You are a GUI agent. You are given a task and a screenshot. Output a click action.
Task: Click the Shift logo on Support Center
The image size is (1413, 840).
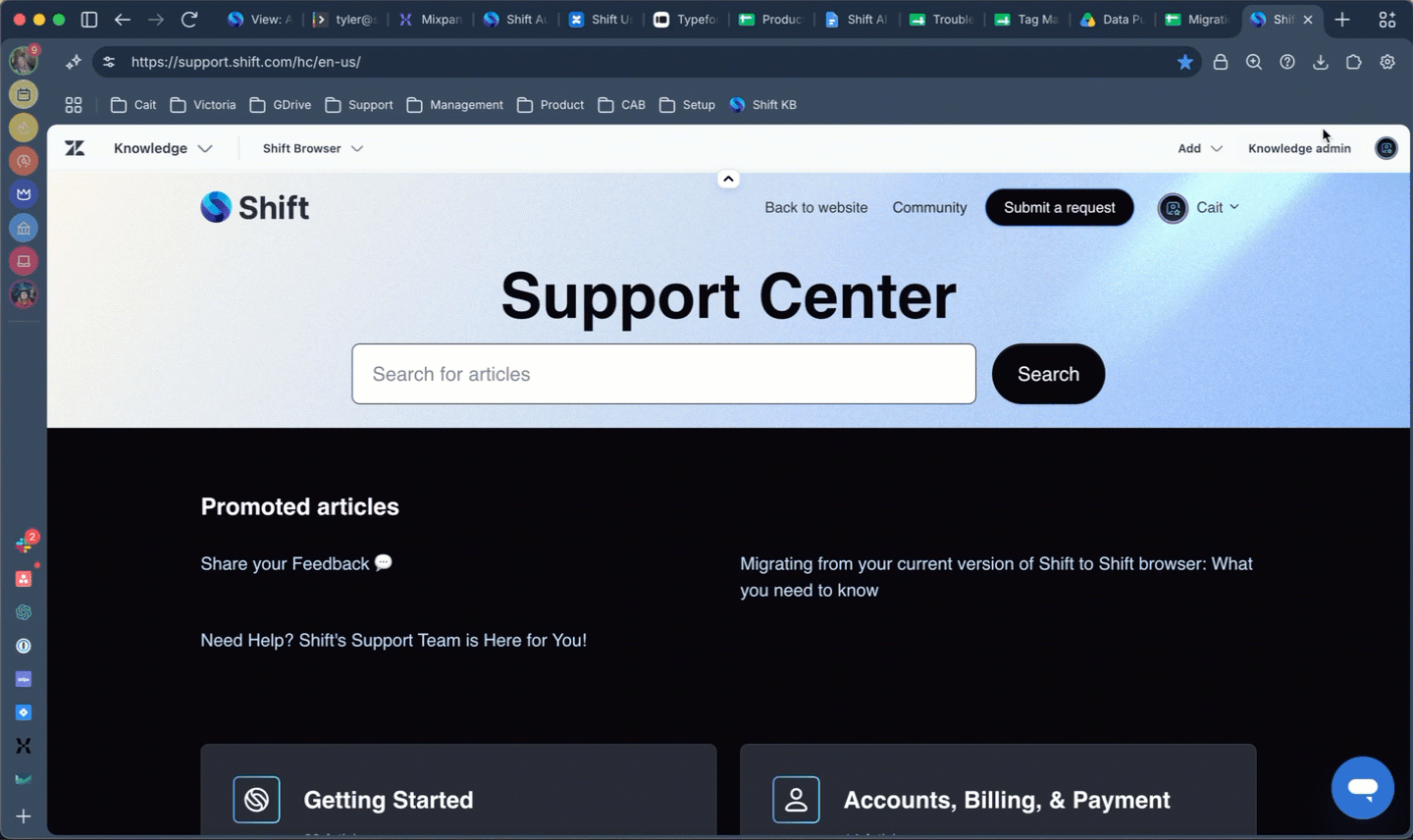255,207
